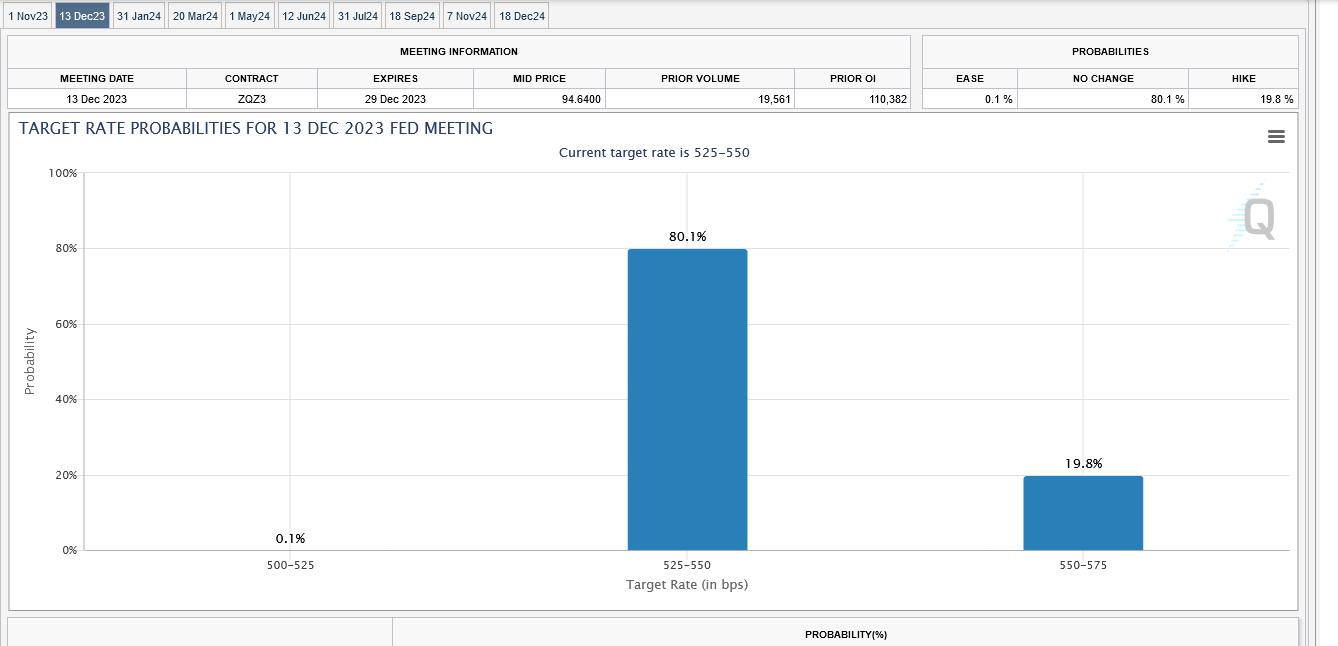The width and height of the screenshot is (1338, 646).
Task: Click the NO CHANGE column header
Action: click(x=1103, y=78)
